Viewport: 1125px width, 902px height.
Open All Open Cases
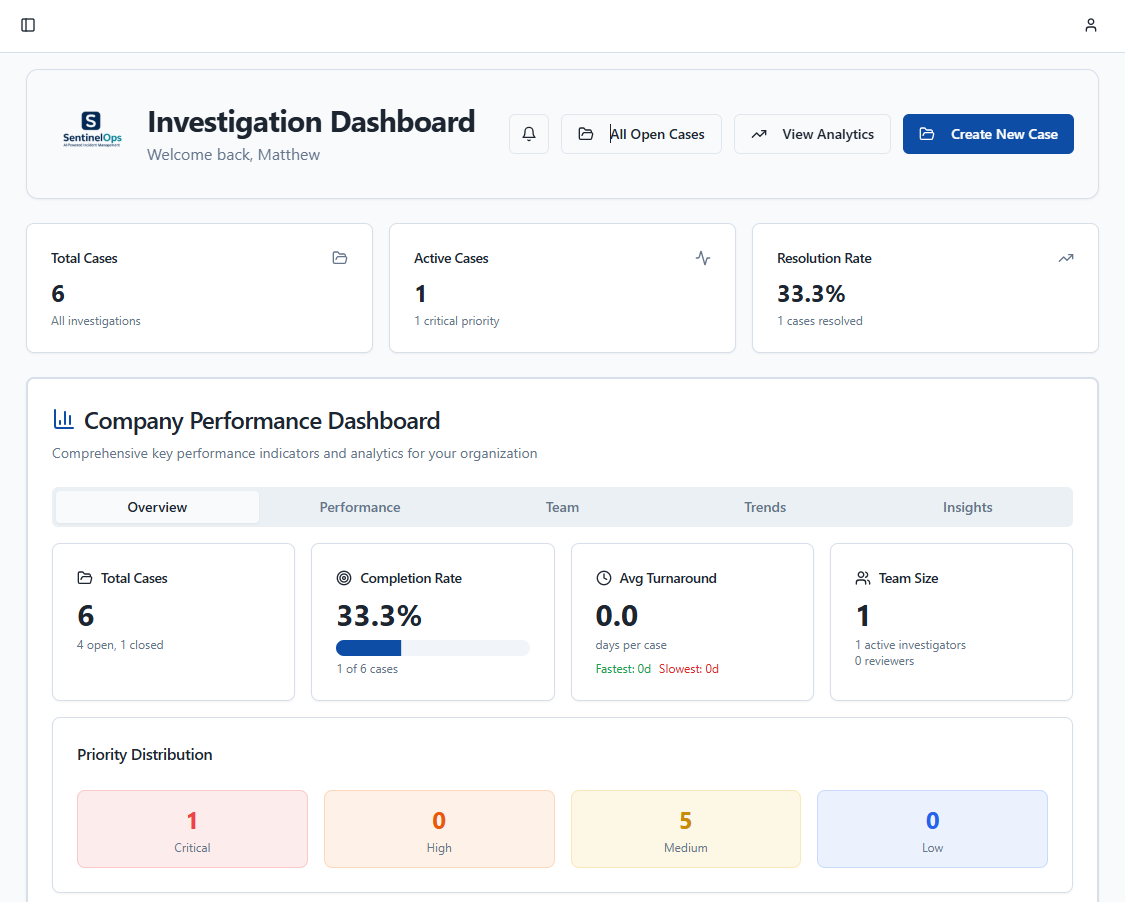[x=641, y=133]
